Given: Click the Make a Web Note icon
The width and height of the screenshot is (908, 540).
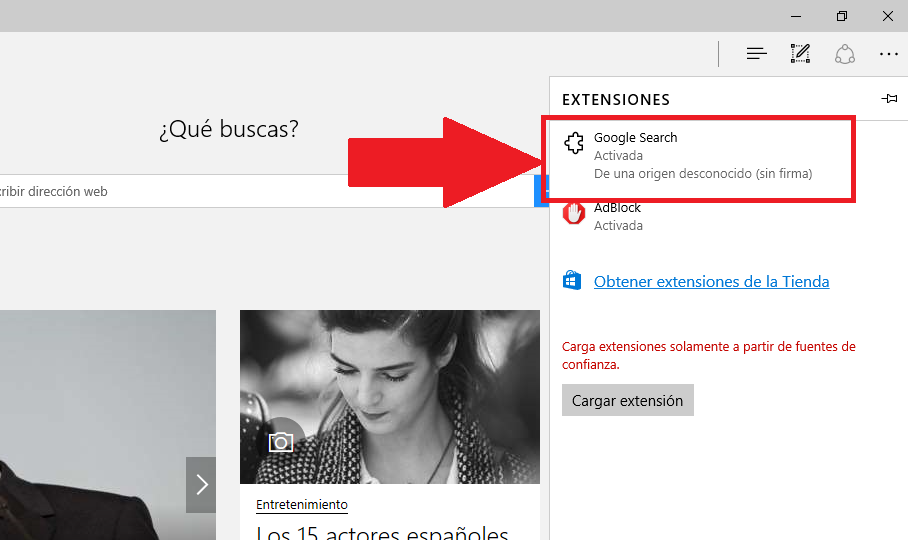Looking at the screenshot, I should (x=800, y=53).
